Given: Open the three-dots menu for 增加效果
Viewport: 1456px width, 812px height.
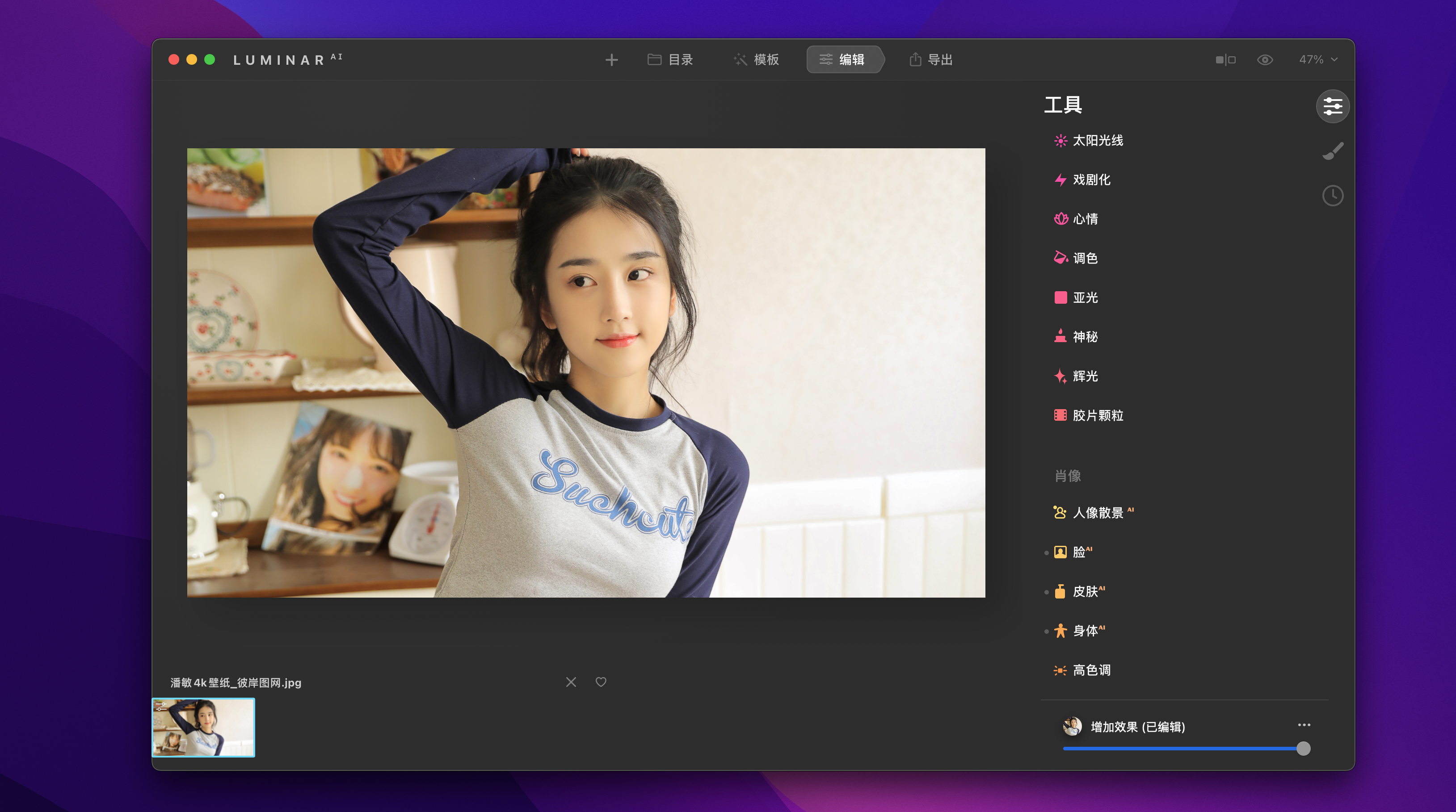Looking at the screenshot, I should tap(1304, 725).
